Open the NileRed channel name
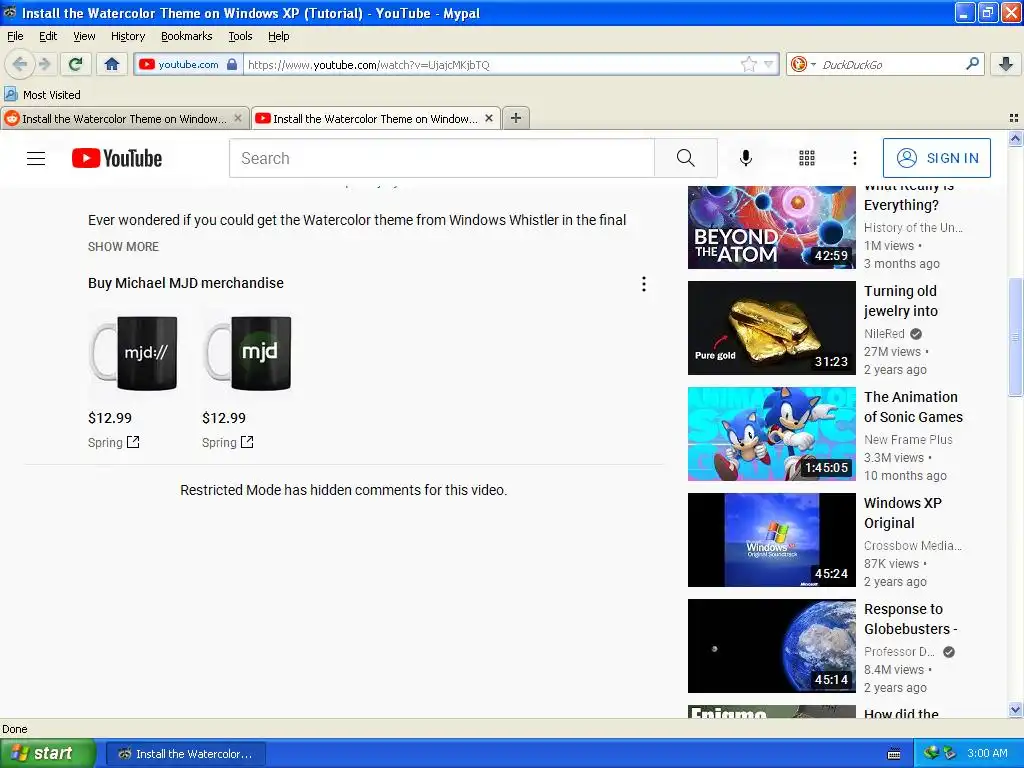 click(884, 334)
